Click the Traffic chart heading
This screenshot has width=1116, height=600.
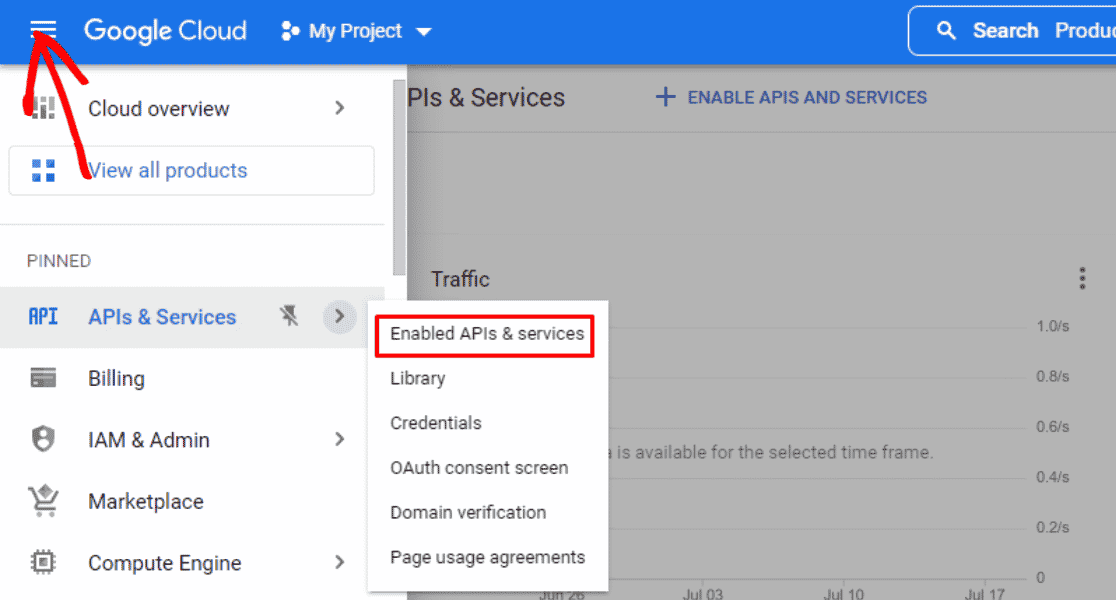pos(460,279)
